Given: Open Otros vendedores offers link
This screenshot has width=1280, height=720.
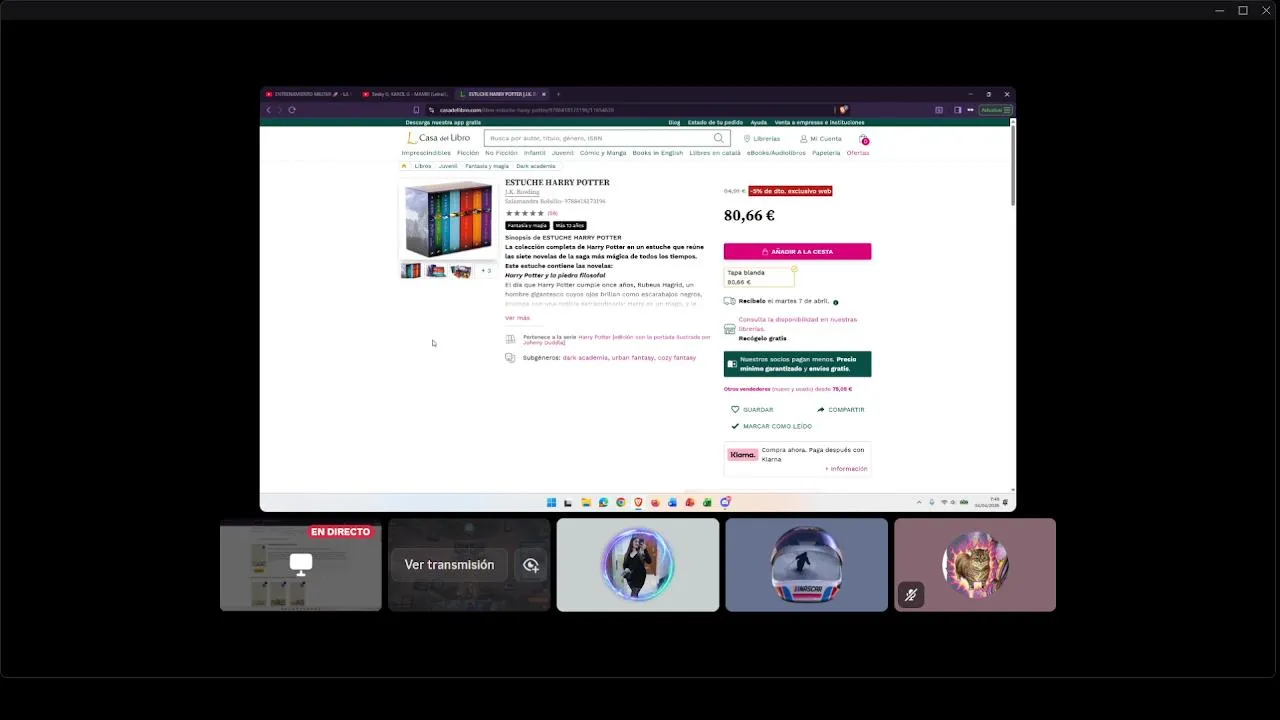Looking at the screenshot, I should click(x=788, y=389).
